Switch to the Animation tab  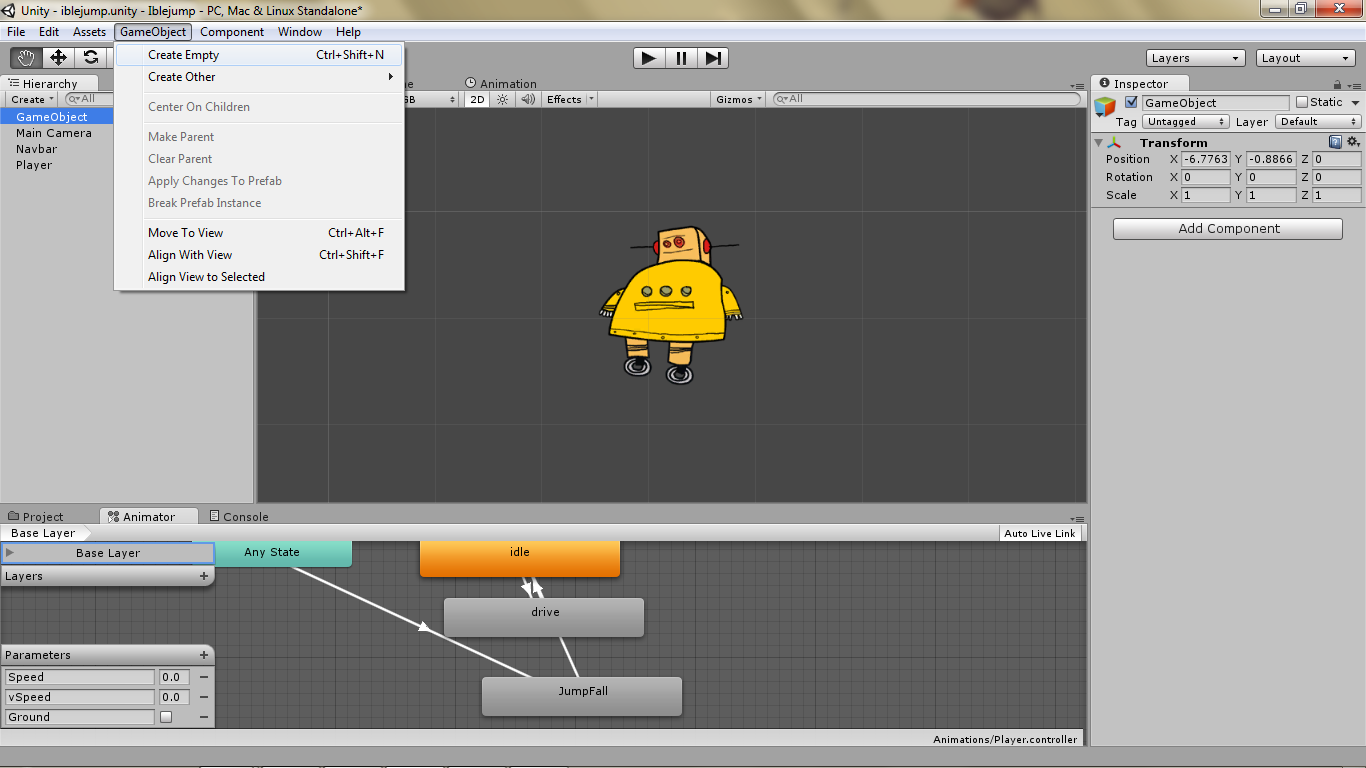point(501,84)
